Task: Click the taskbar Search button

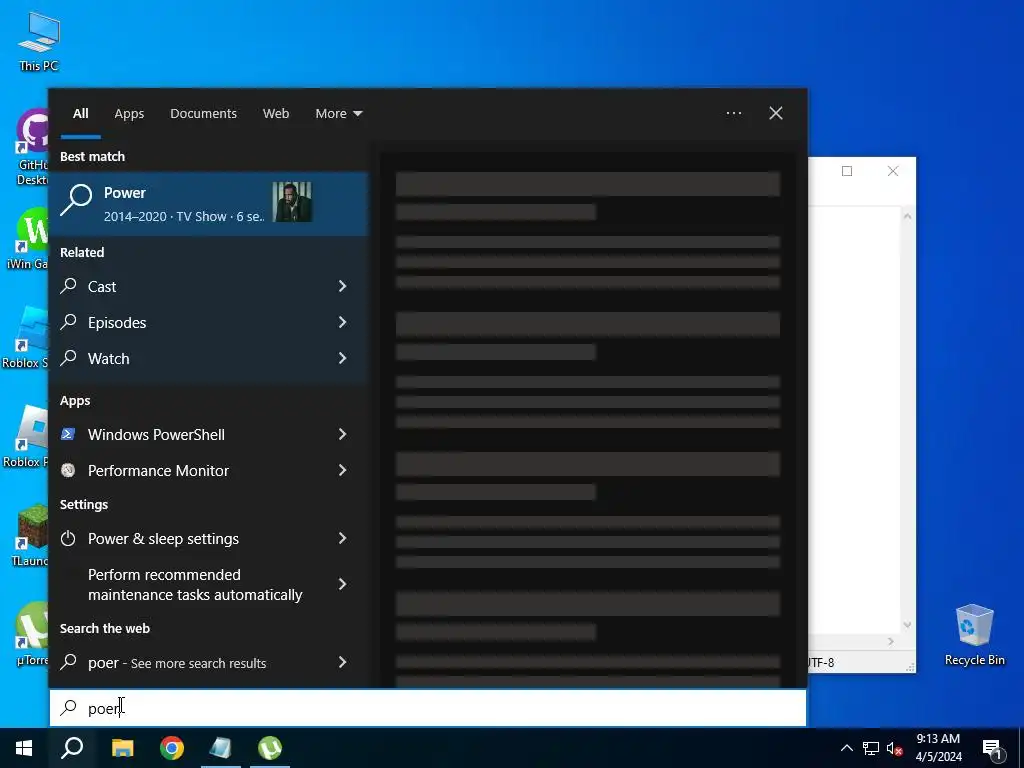Action: pos(72,748)
